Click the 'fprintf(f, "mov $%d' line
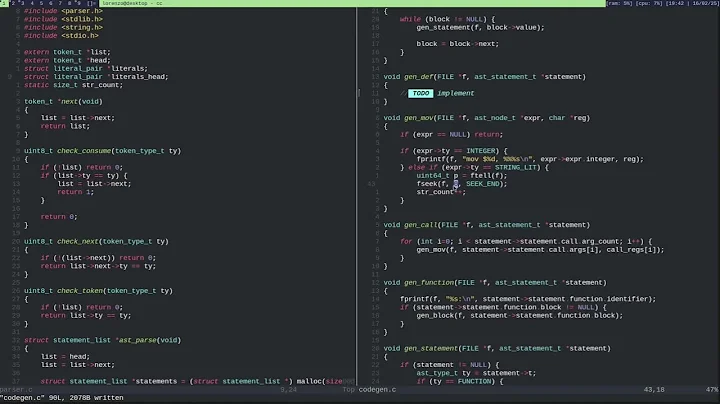 (x=530, y=159)
